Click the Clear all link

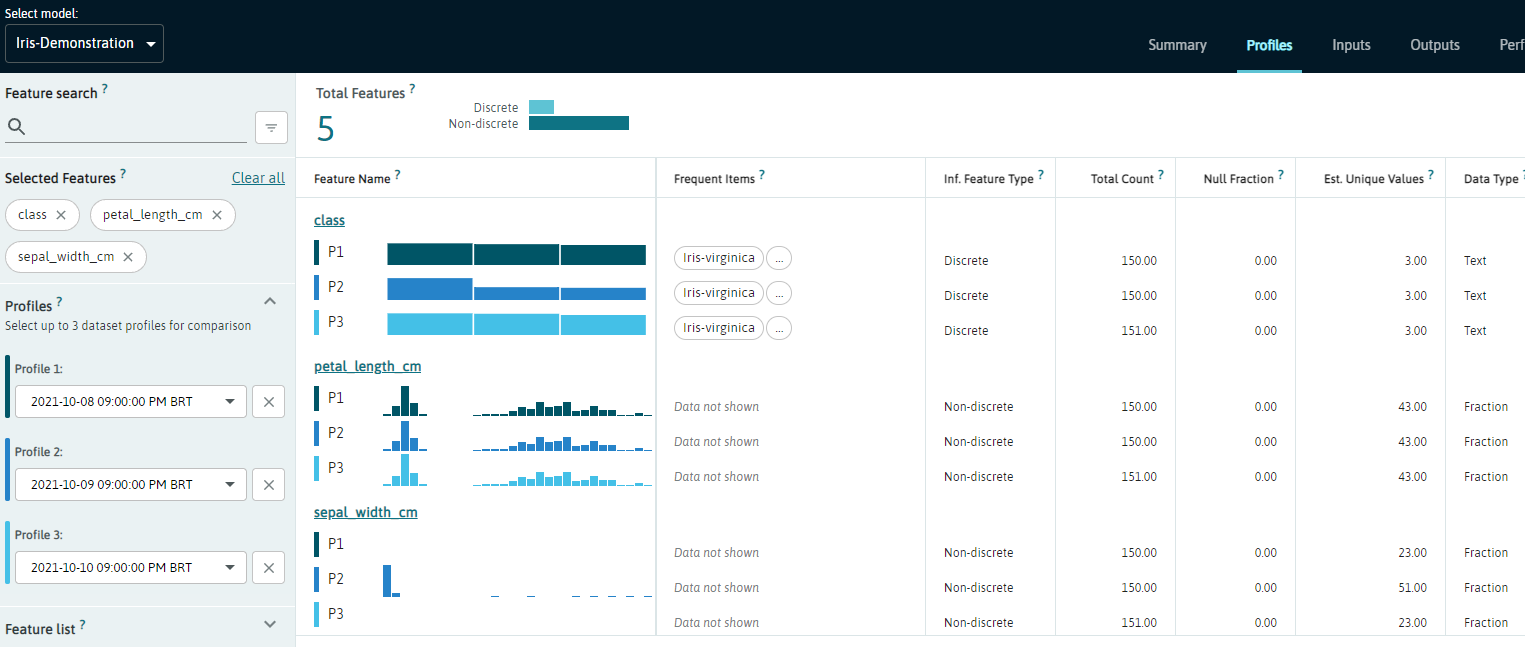pyautogui.click(x=258, y=178)
